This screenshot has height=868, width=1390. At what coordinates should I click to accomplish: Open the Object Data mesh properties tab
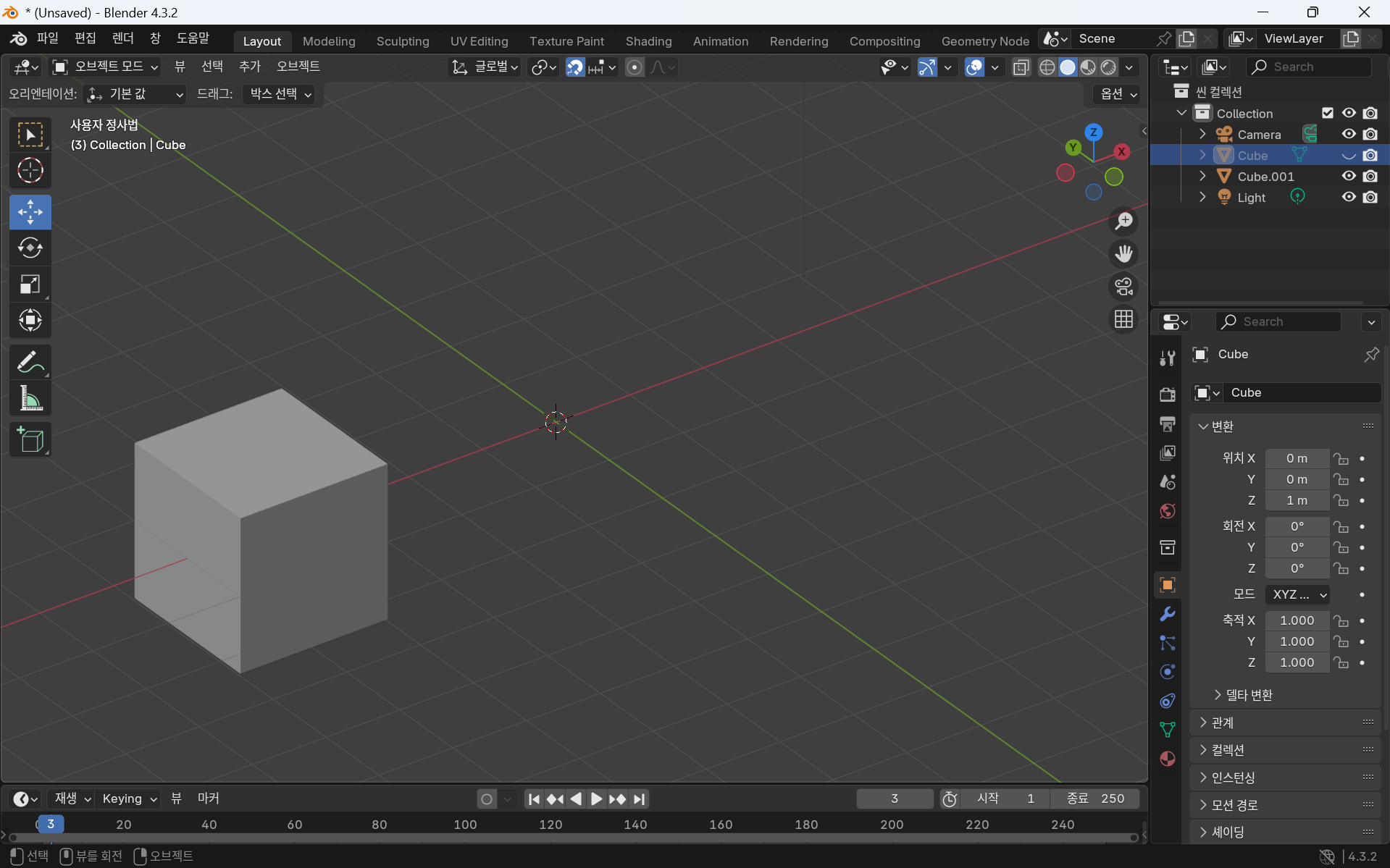[1167, 730]
